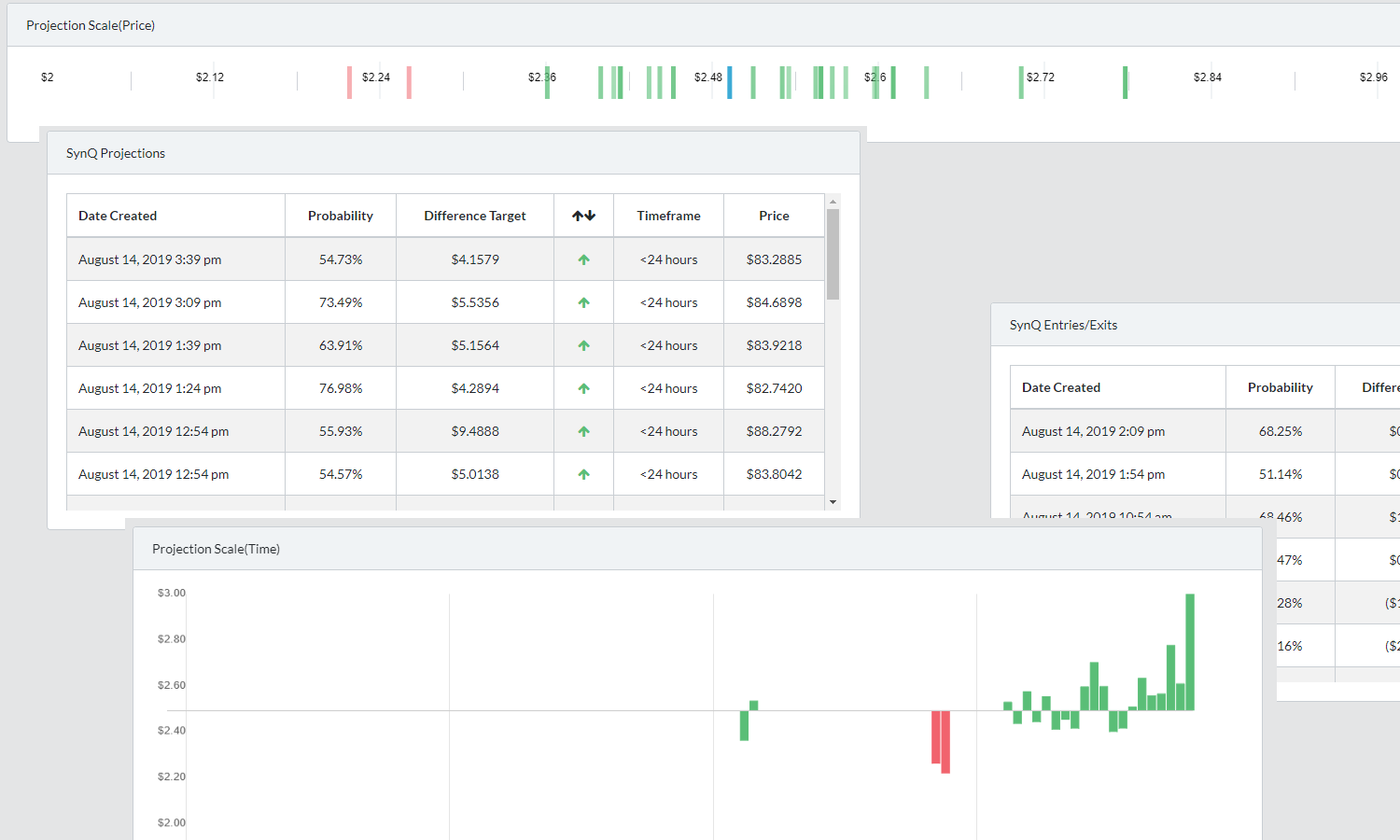Click the $88.2792 price cell

point(774,431)
